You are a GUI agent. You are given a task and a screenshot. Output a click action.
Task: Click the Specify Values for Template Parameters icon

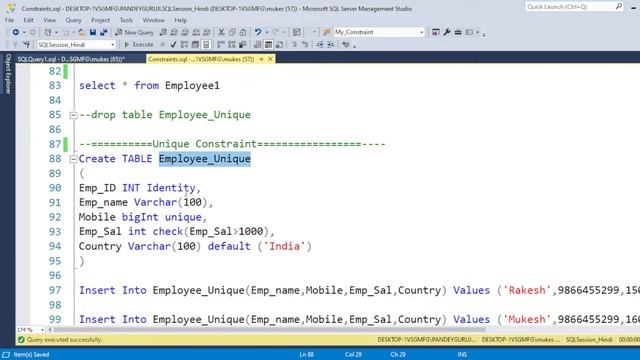[x=346, y=44]
